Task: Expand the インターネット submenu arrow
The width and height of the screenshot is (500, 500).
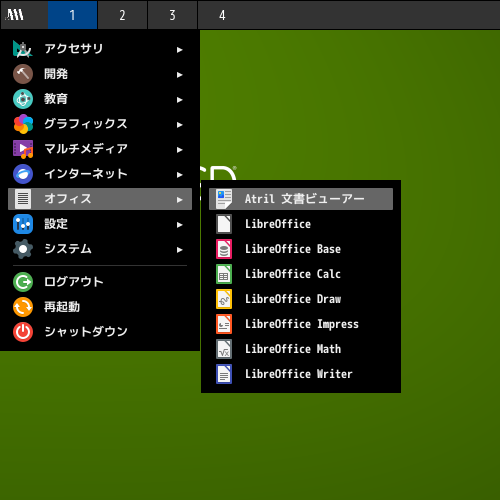Action: tap(180, 175)
